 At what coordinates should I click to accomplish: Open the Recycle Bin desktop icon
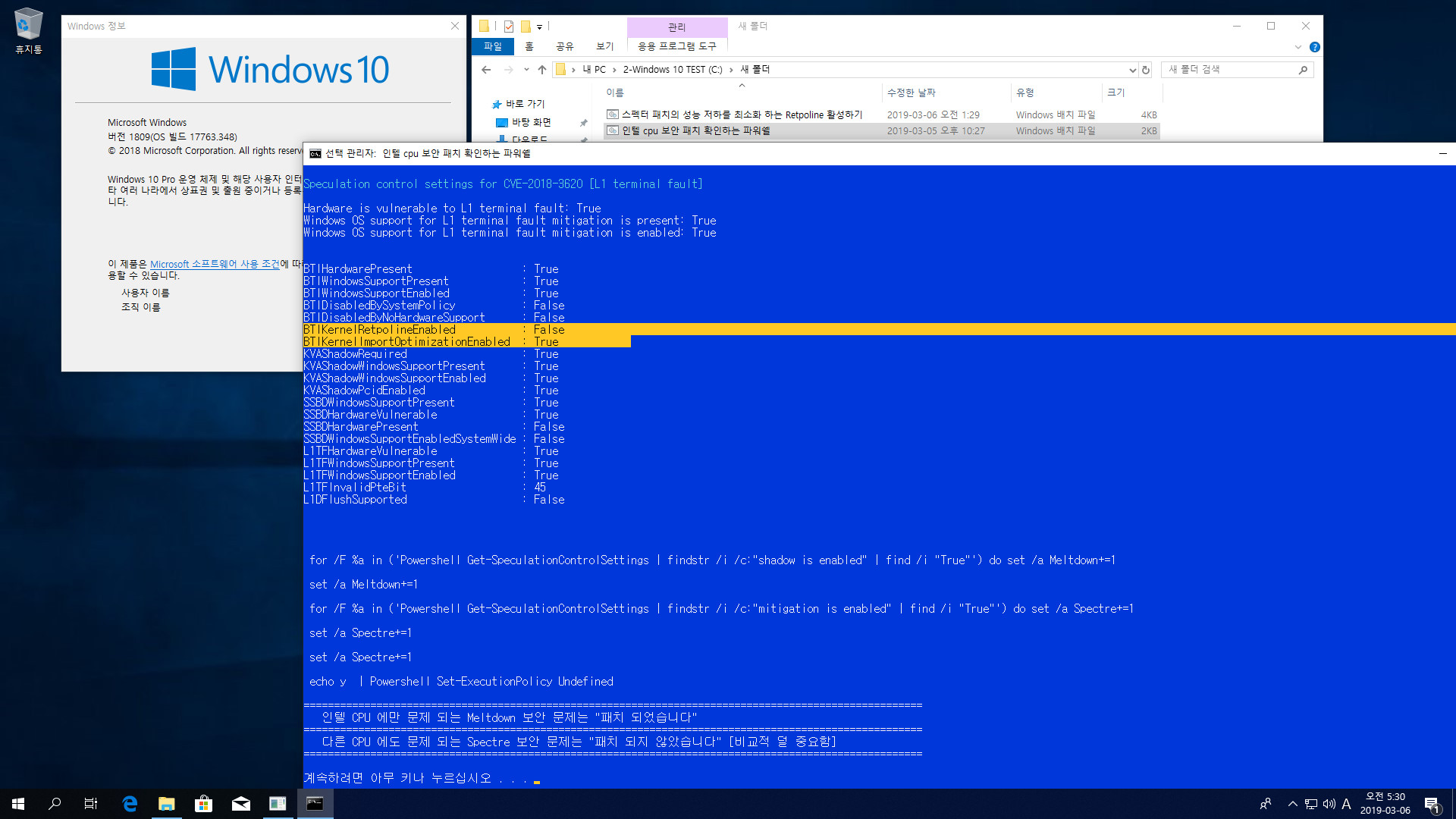(x=28, y=31)
